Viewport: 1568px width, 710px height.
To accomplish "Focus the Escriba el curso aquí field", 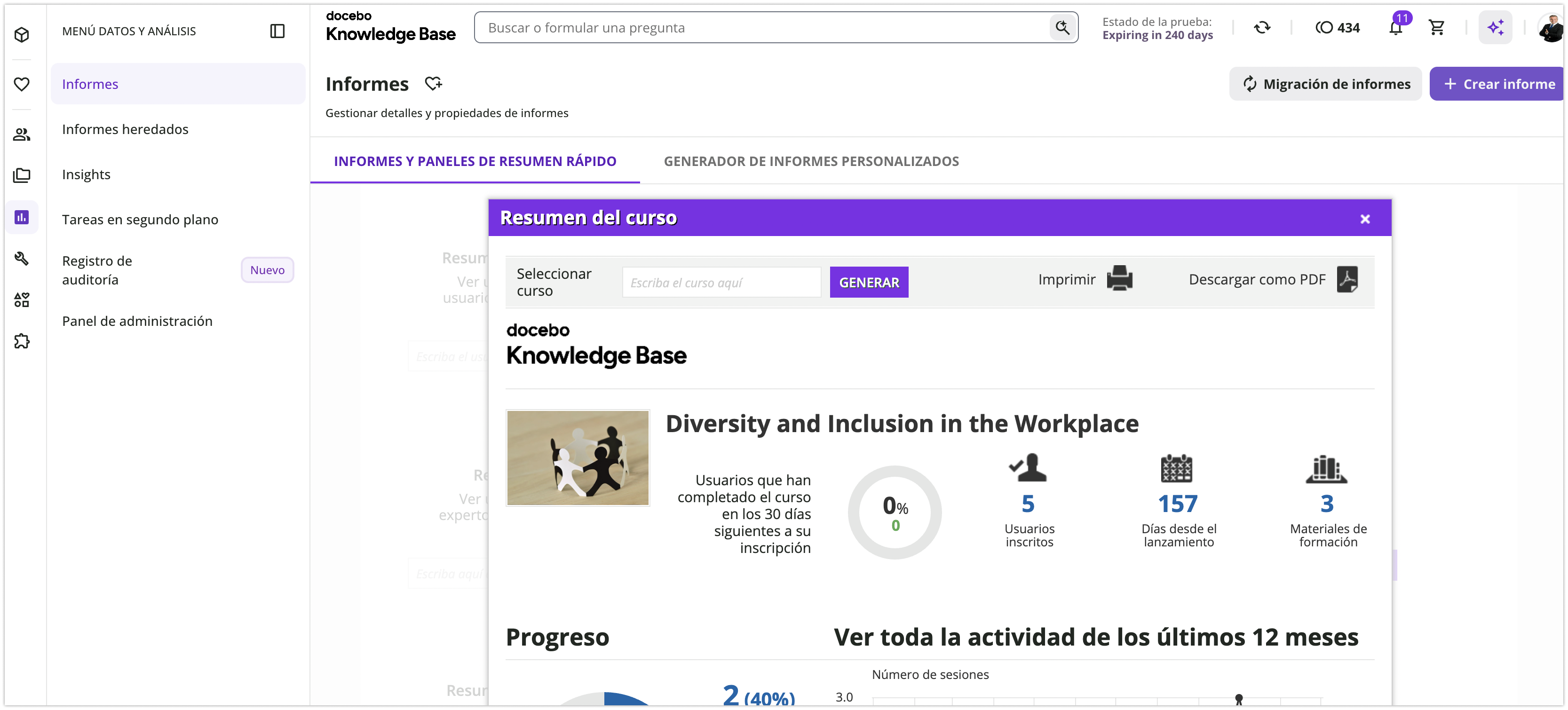I will click(x=721, y=282).
